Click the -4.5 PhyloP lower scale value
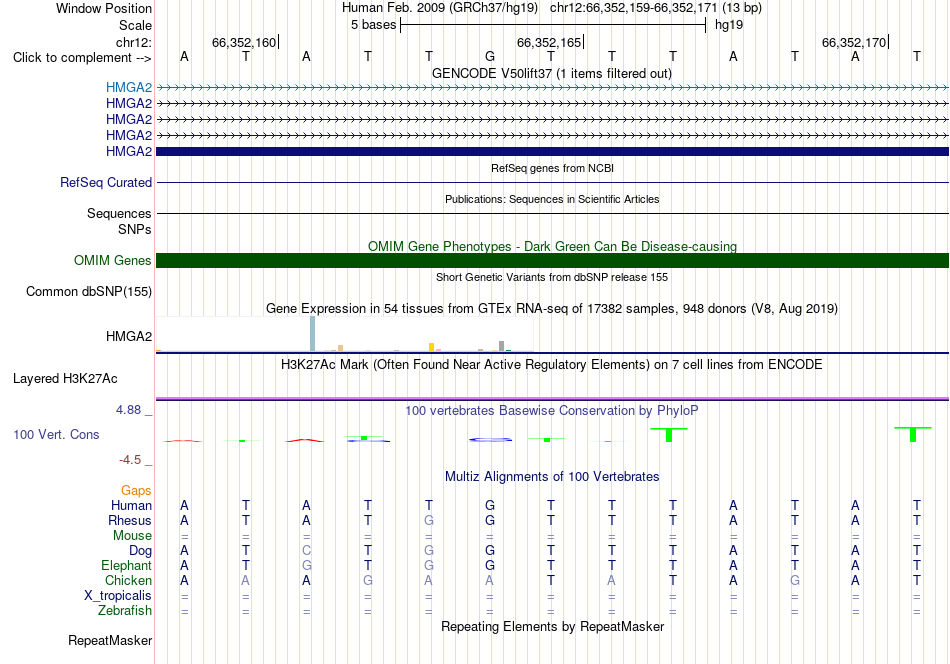The image size is (950, 664). pos(130,460)
